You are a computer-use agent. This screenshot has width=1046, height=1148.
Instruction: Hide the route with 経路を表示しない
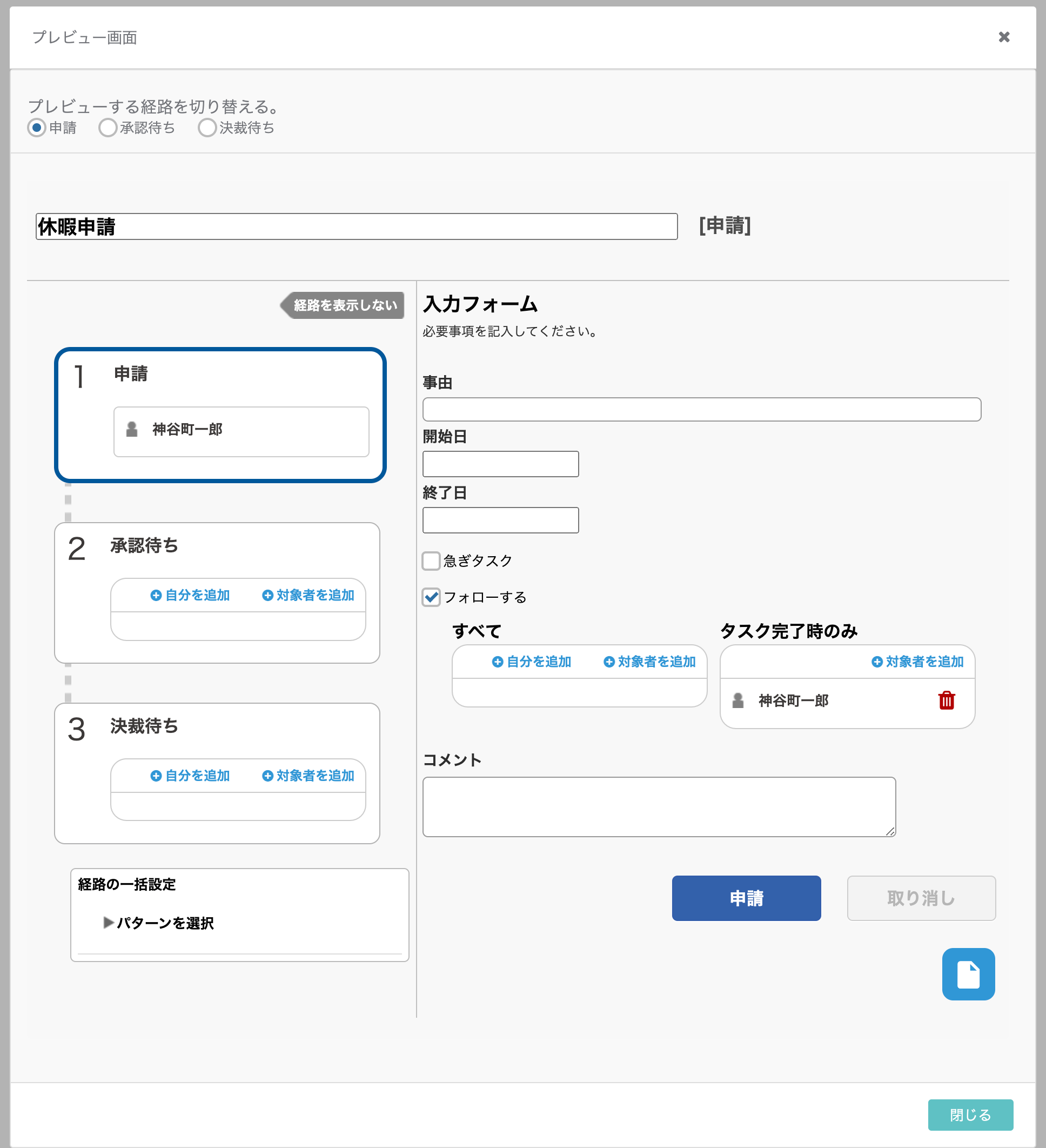343,305
